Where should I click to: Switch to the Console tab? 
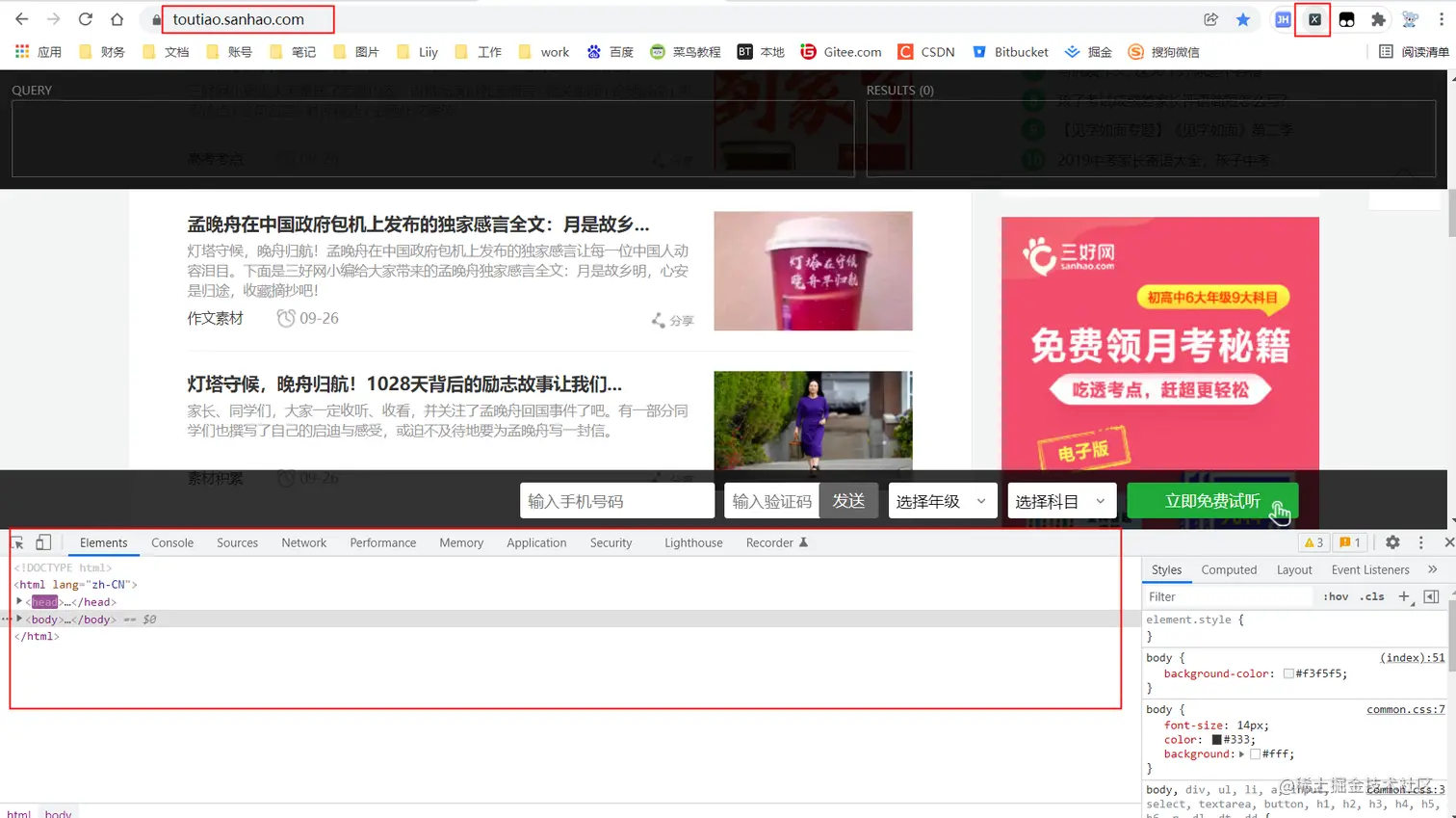(172, 543)
